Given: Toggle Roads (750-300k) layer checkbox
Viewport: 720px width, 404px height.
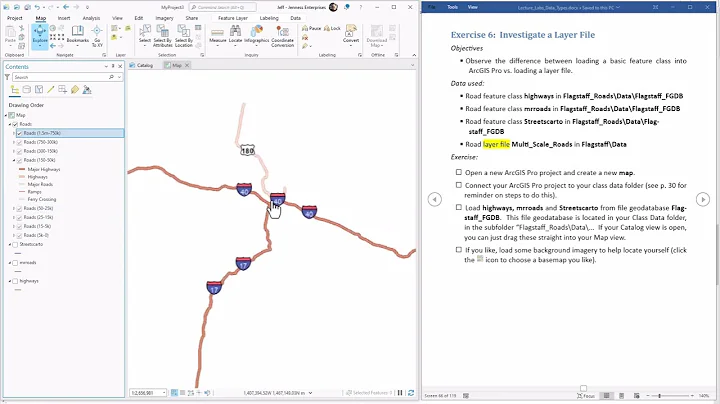Looking at the screenshot, I should [x=20, y=142].
